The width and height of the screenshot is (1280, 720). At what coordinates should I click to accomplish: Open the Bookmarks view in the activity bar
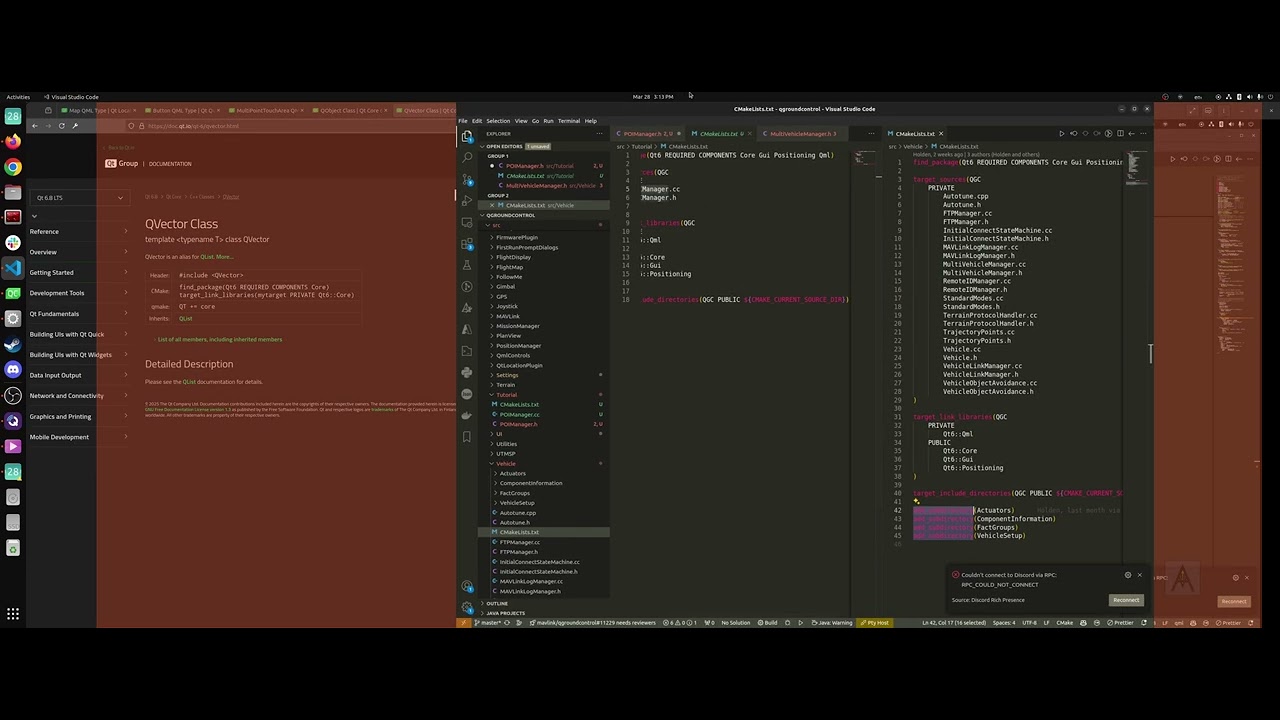tap(467, 437)
